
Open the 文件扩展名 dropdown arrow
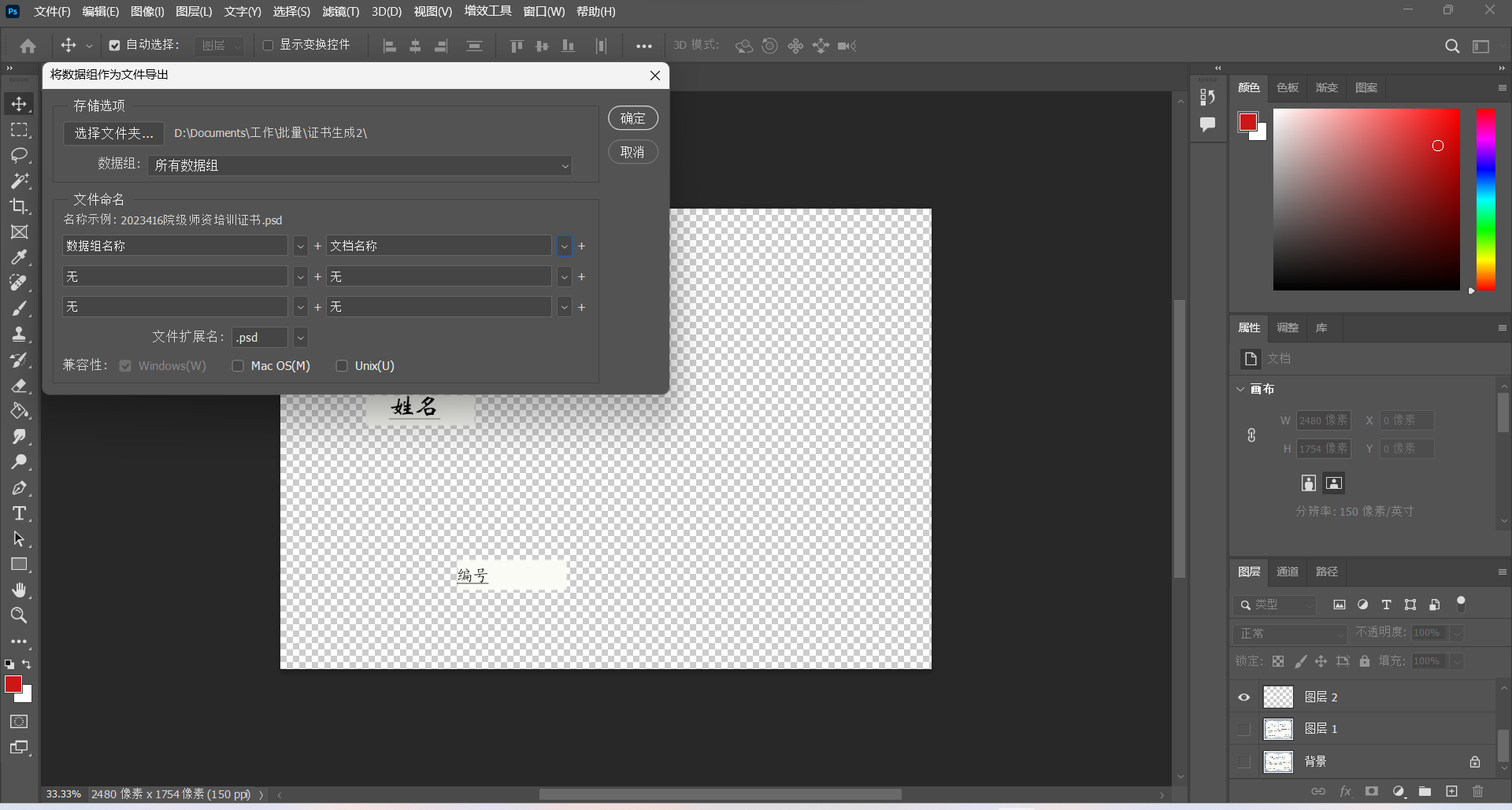coord(300,338)
